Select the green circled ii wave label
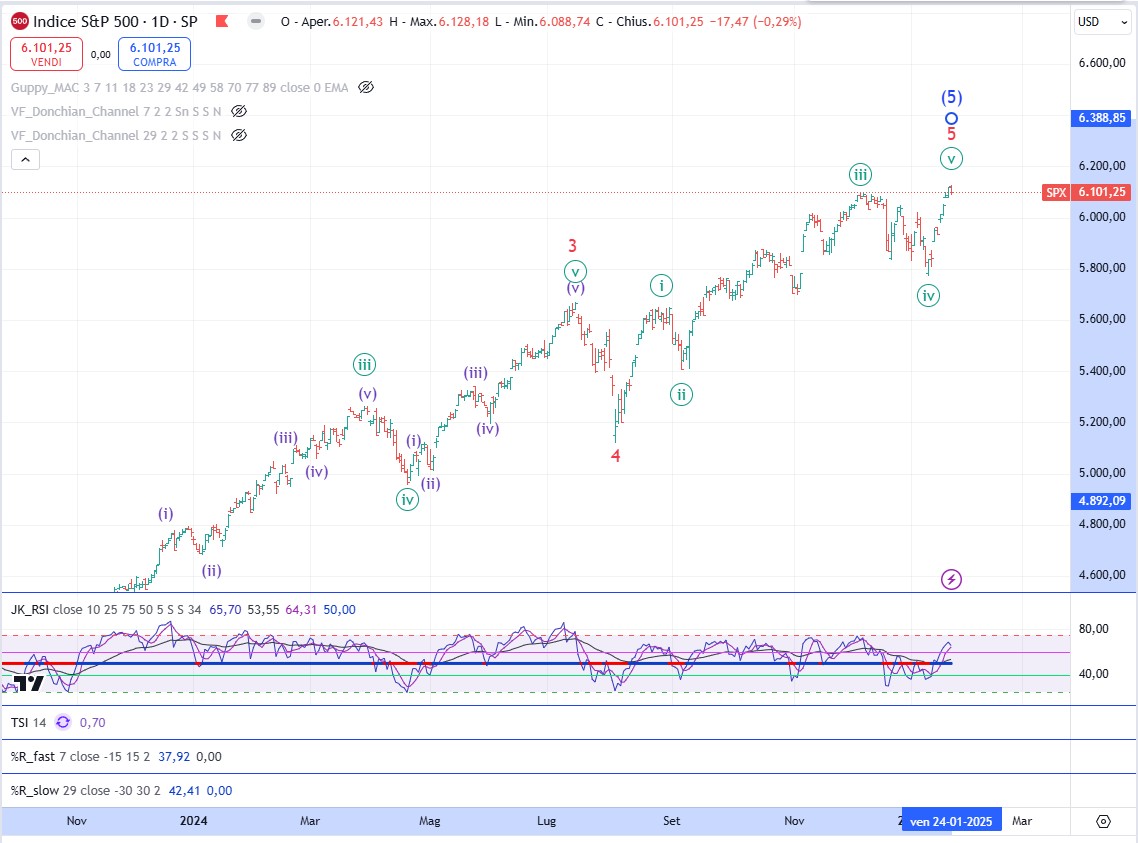1138x843 pixels. 681,395
